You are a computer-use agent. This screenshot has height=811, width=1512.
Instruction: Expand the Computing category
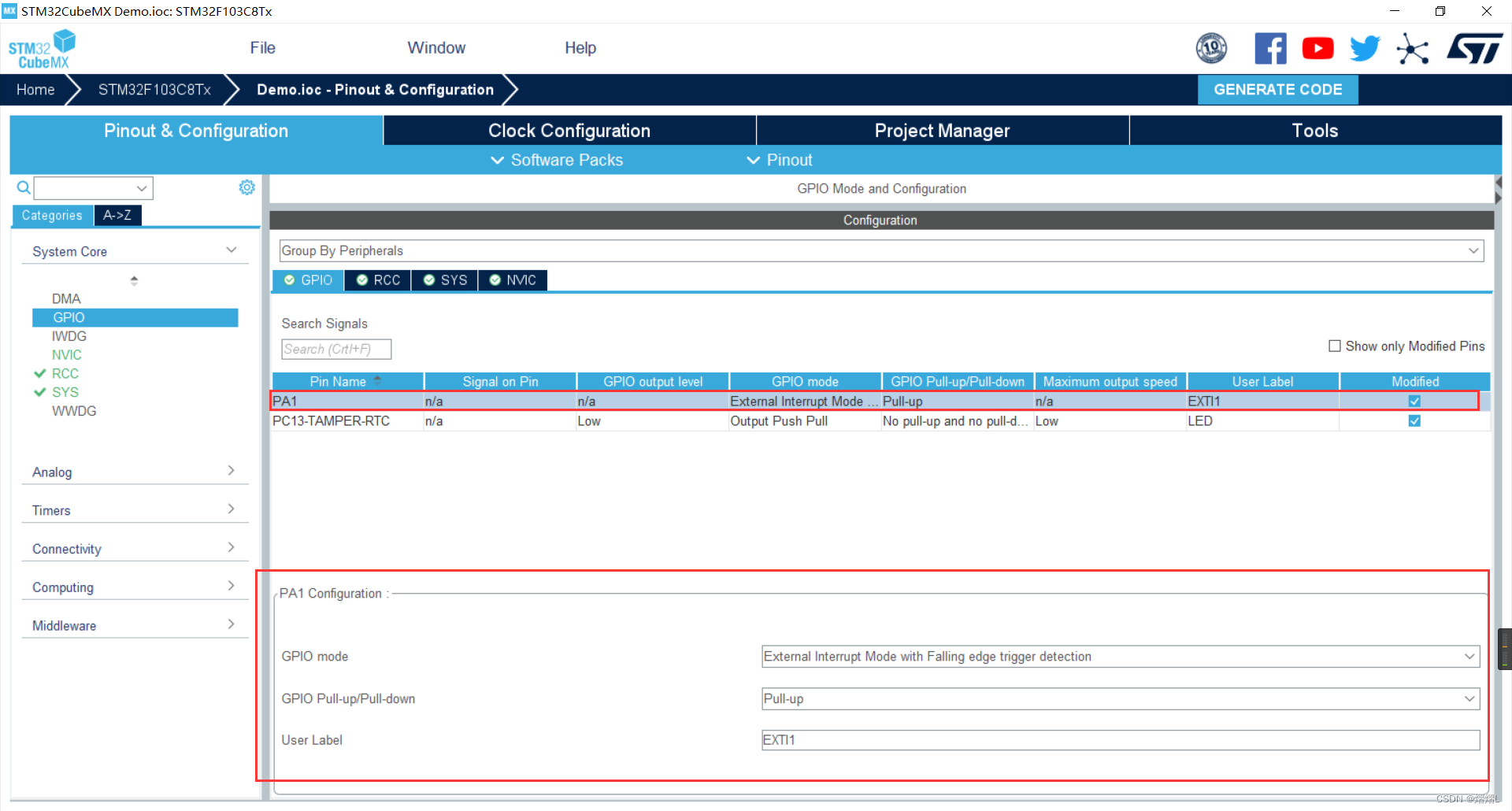pyautogui.click(x=232, y=586)
